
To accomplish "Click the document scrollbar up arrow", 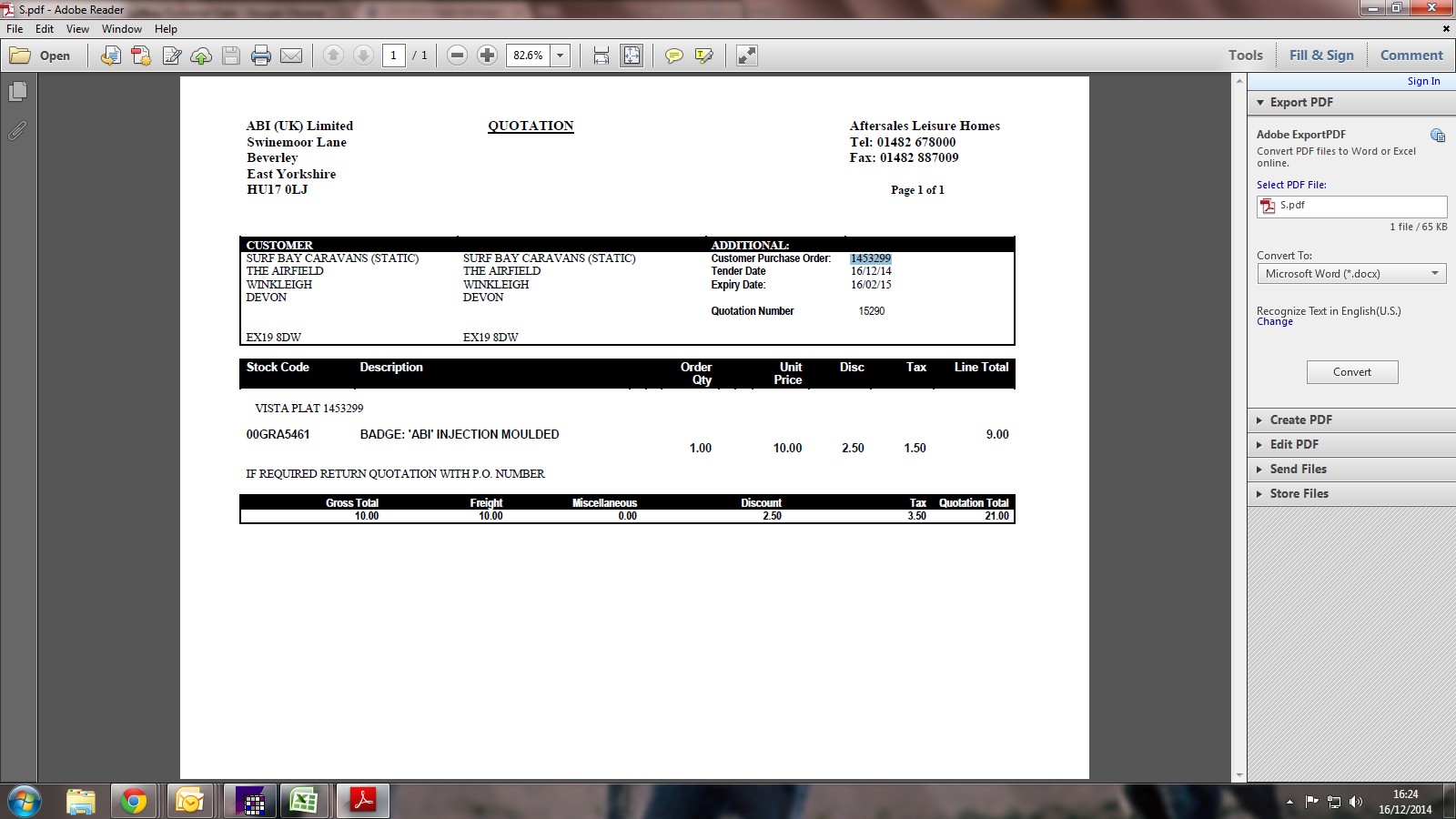I will coord(1239,81).
